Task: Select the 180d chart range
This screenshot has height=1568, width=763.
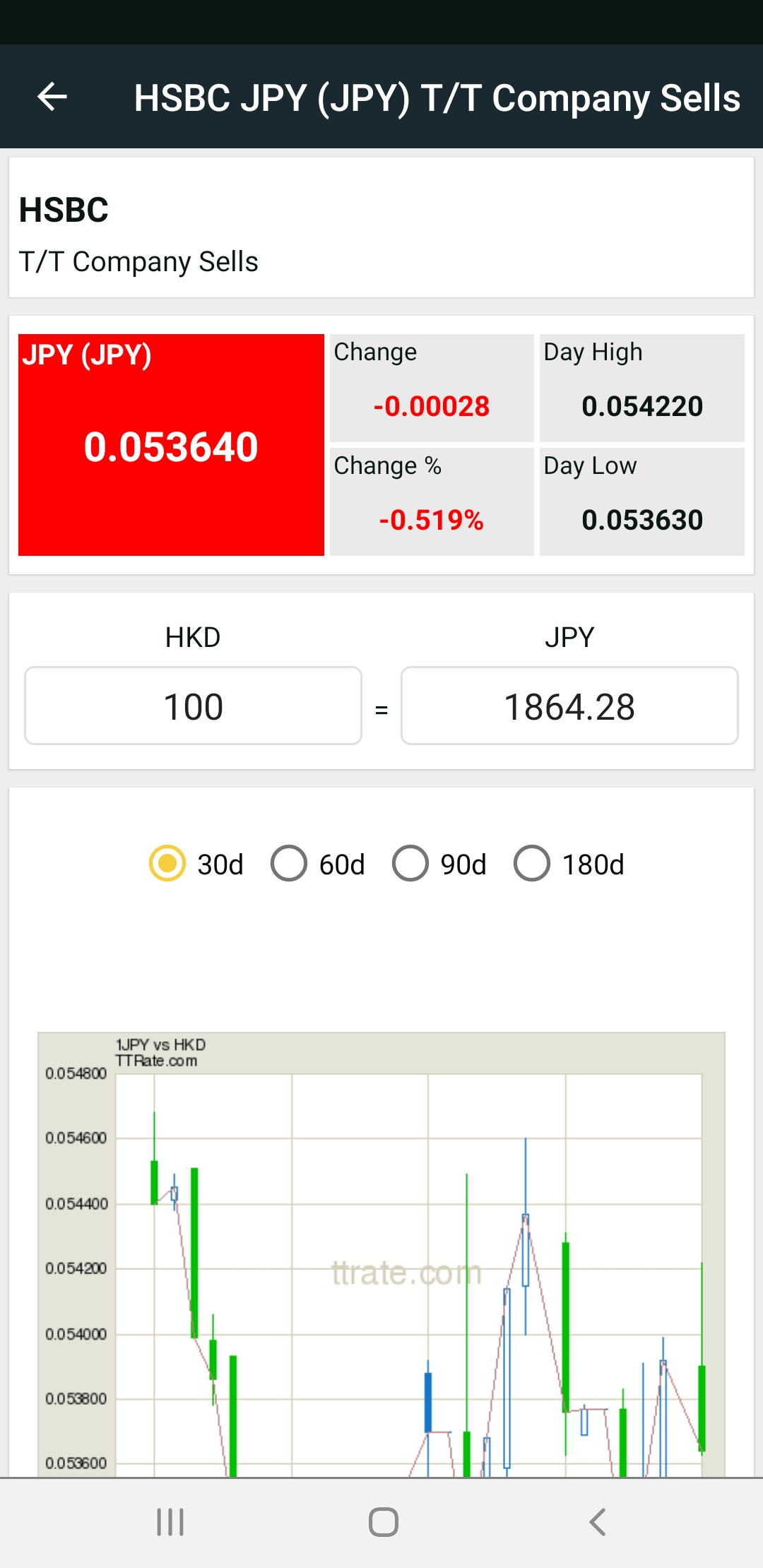Action: click(569, 864)
